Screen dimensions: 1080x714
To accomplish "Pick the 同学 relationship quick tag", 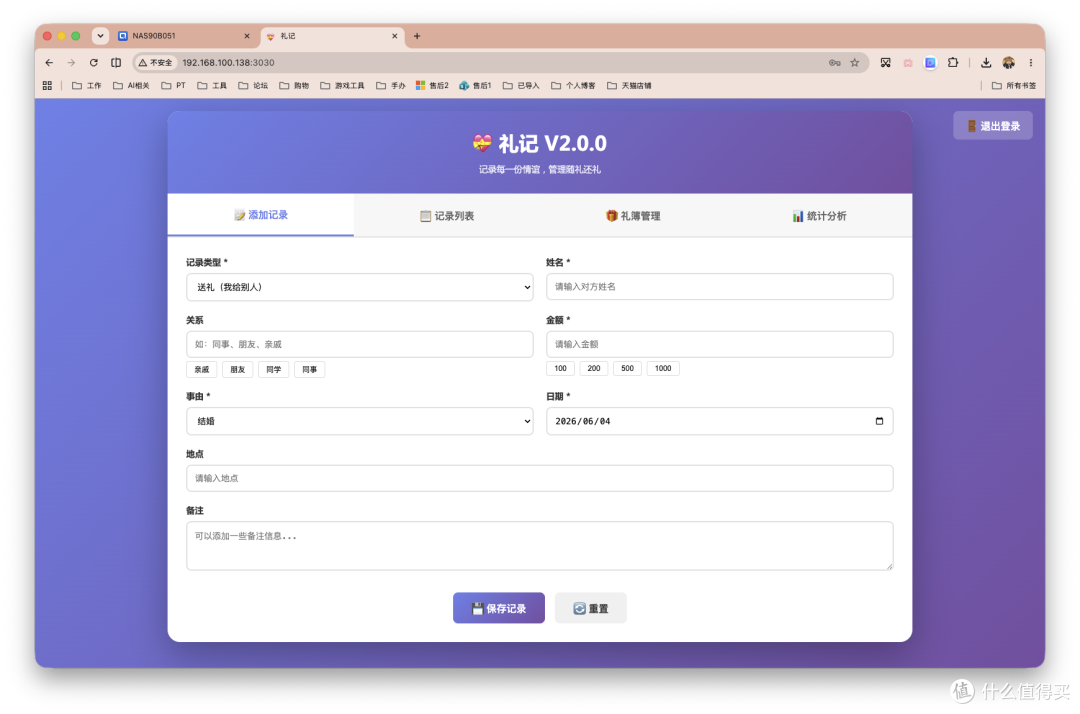I will coord(273,370).
